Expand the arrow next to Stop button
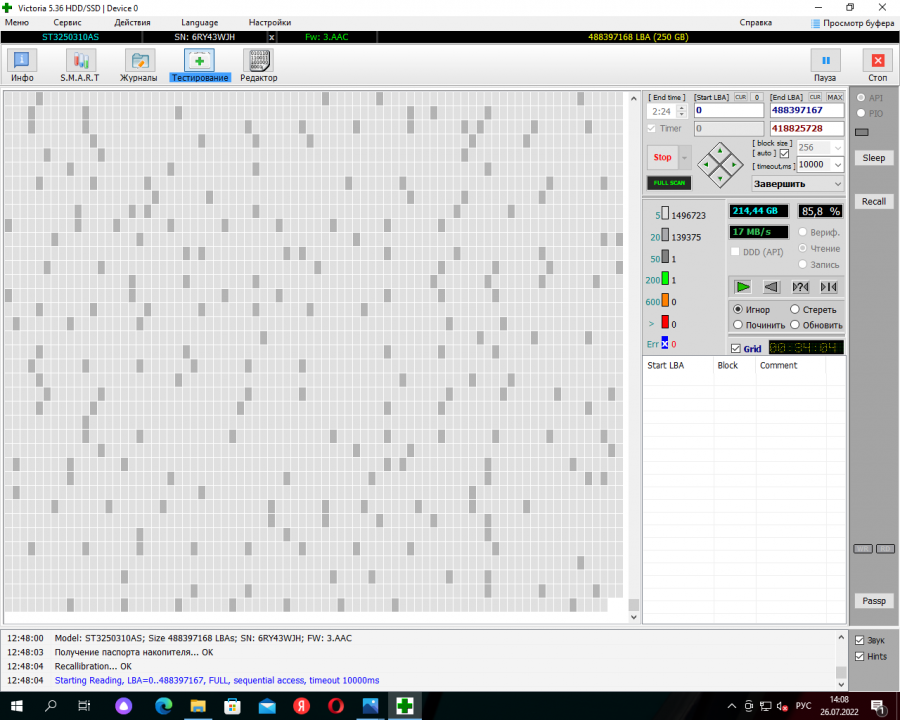 point(684,157)
